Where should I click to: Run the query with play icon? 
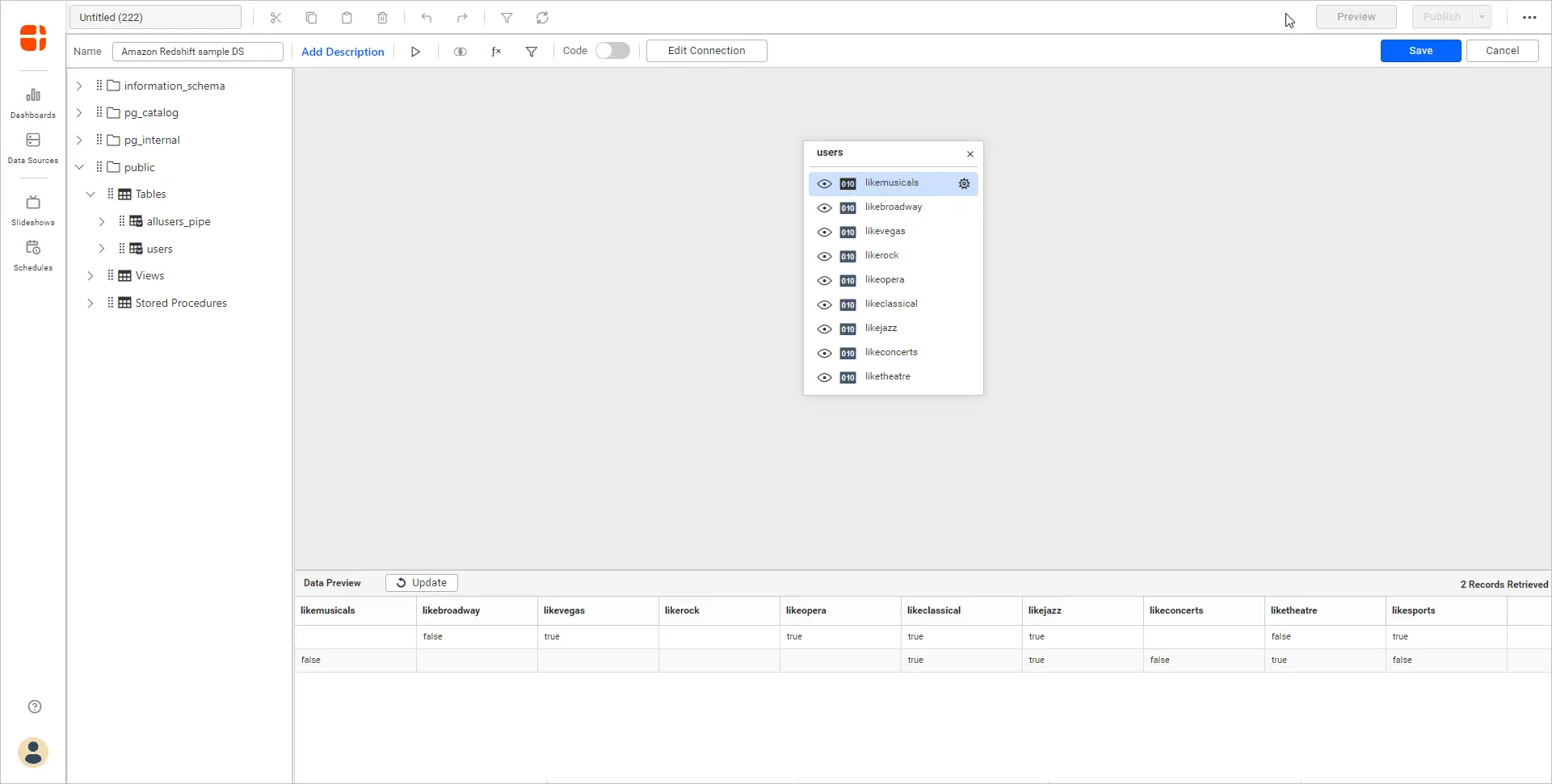click(x=415, y=52)
